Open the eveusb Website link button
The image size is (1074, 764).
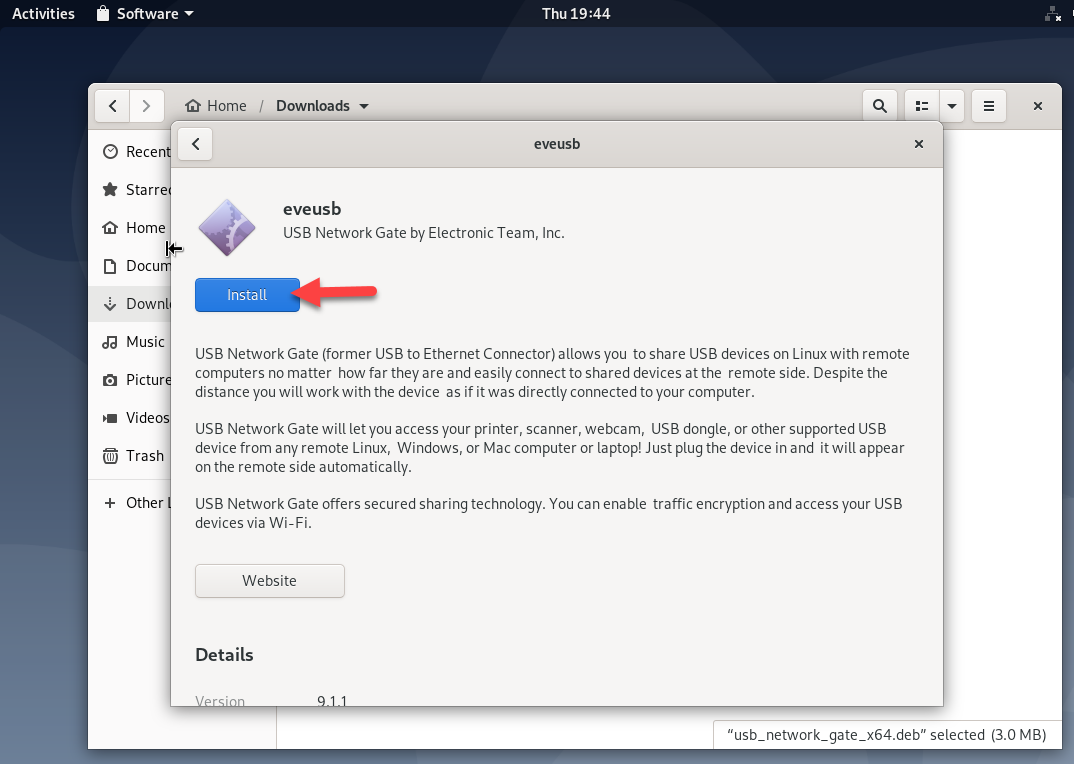coord(269,580)
